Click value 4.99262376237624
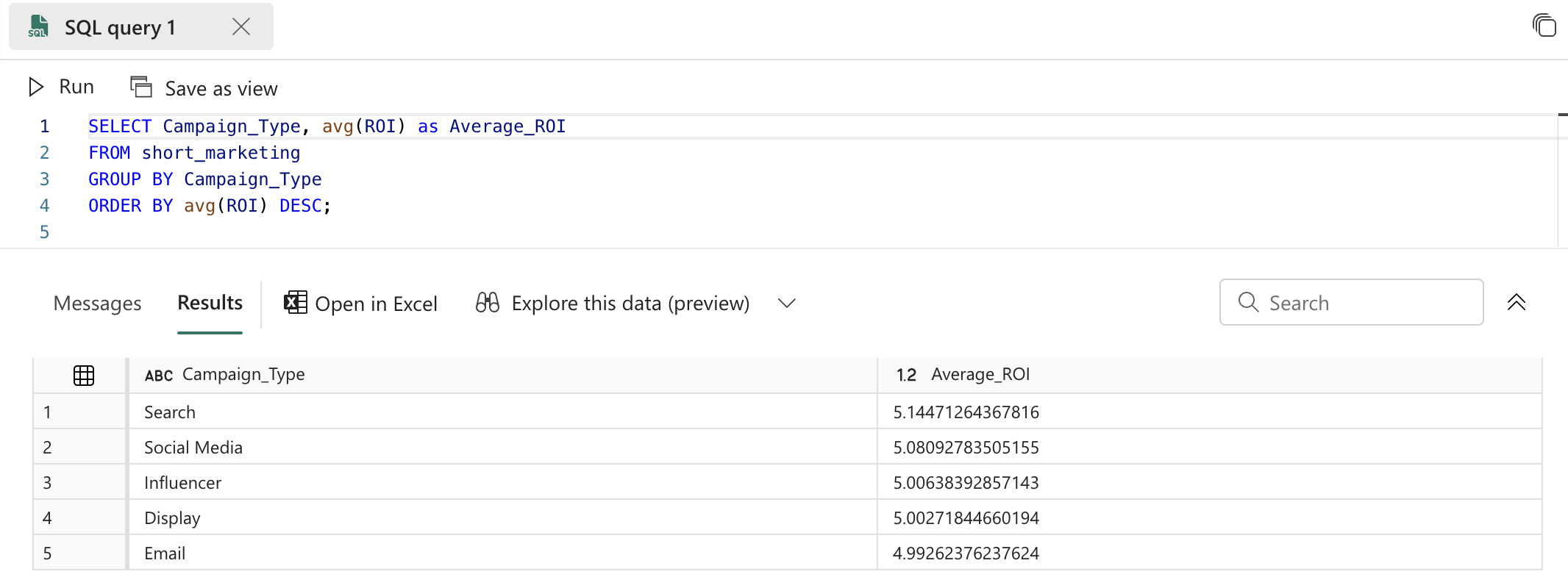1568x588 pixels. click(x=966, y=553)
